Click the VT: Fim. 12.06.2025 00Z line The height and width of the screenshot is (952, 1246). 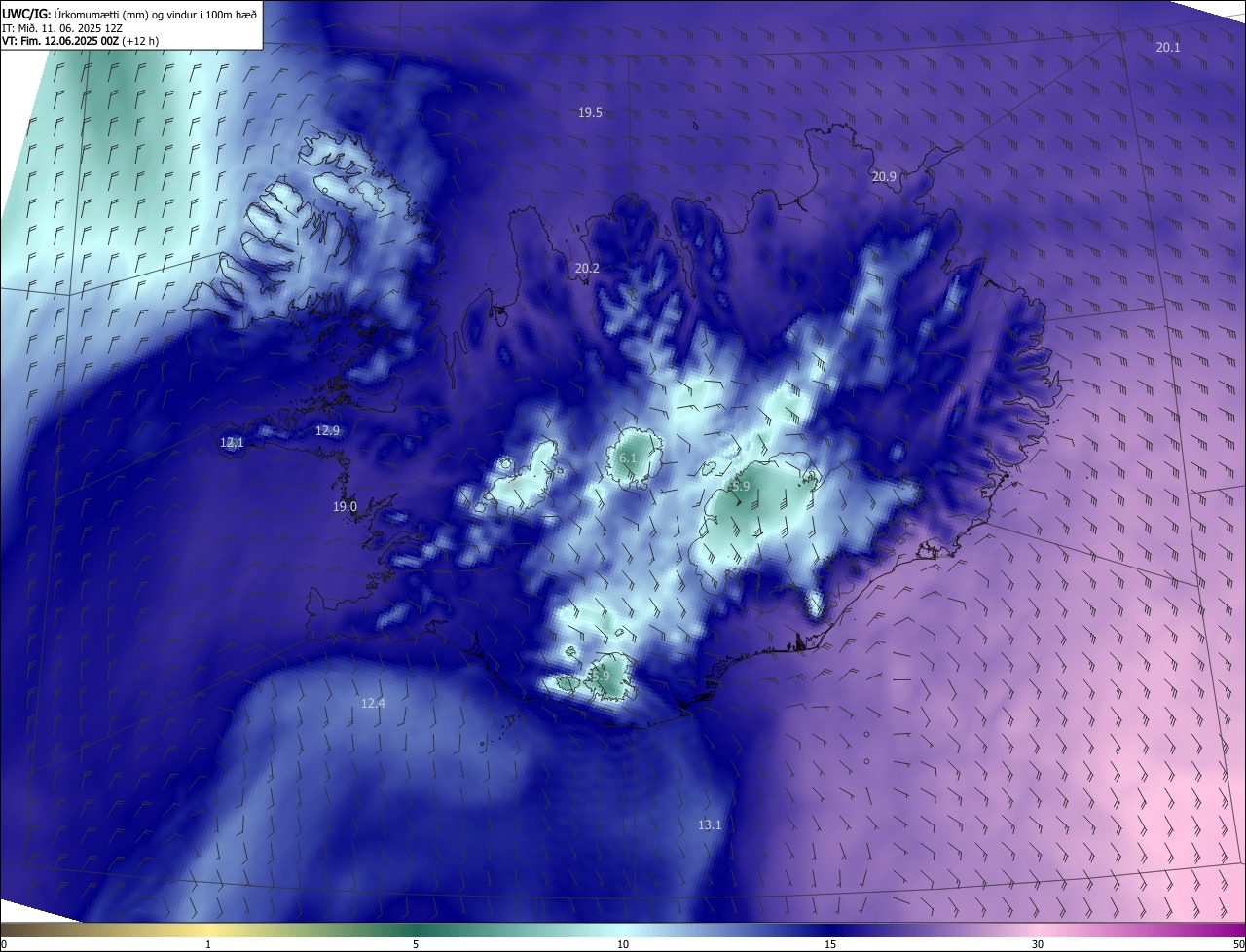(x=80, y=41)
